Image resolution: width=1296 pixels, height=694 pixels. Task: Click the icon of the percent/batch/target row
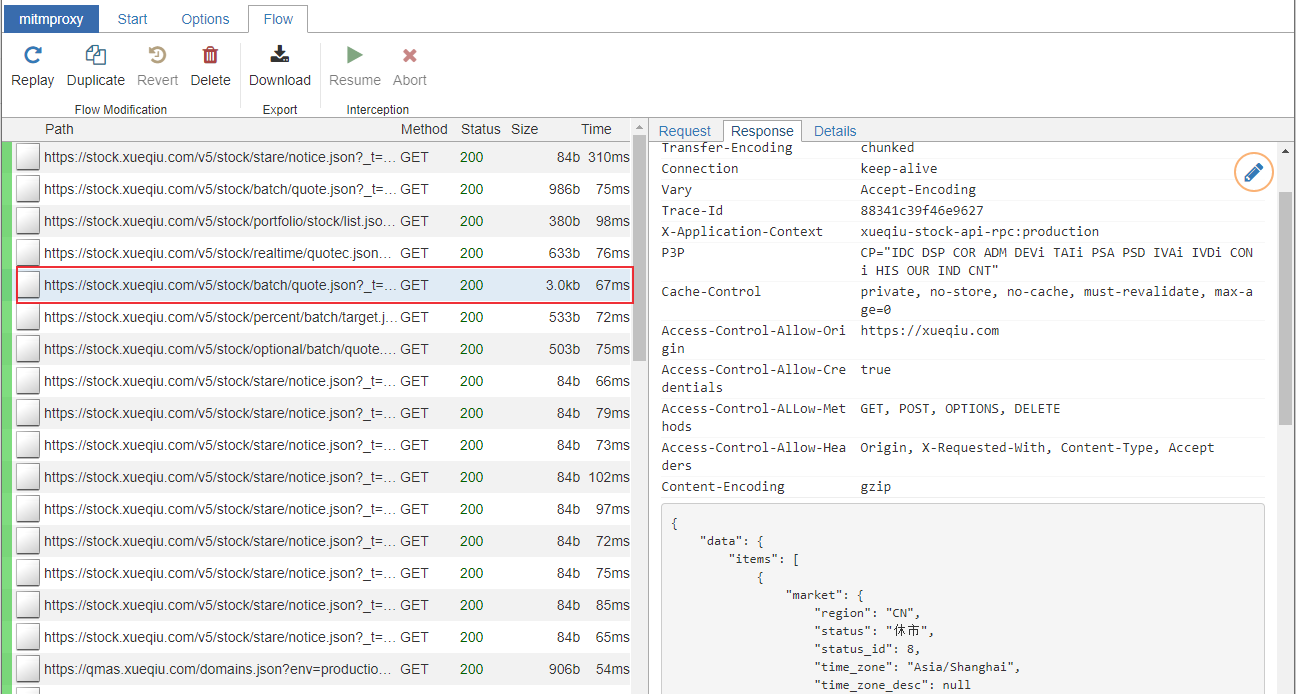(x=28, y=317)
